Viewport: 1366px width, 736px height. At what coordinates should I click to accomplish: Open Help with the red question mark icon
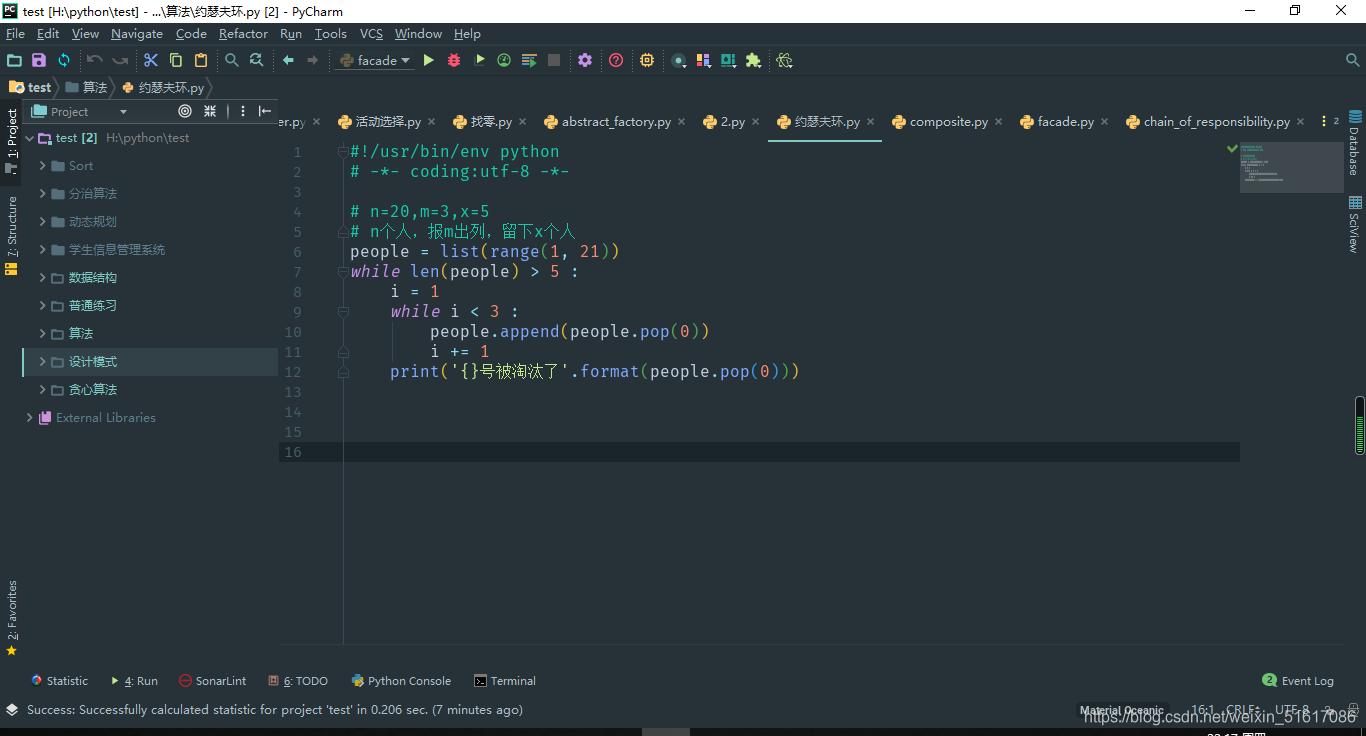click(616, 60)
